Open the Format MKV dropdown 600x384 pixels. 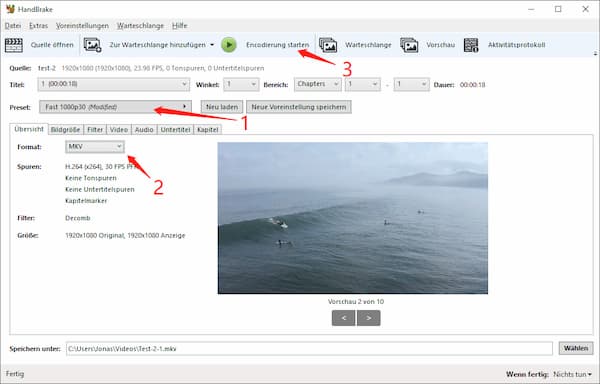(x=95, y=146)
